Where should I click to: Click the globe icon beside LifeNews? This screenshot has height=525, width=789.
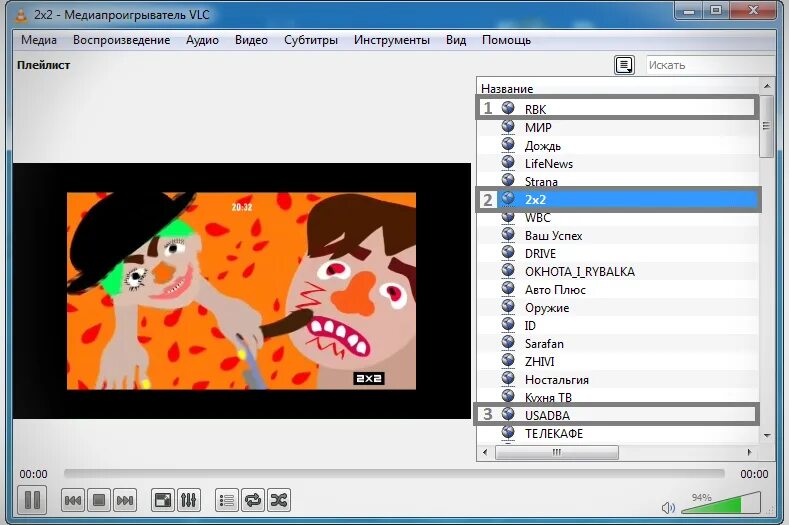click(508, 162)
